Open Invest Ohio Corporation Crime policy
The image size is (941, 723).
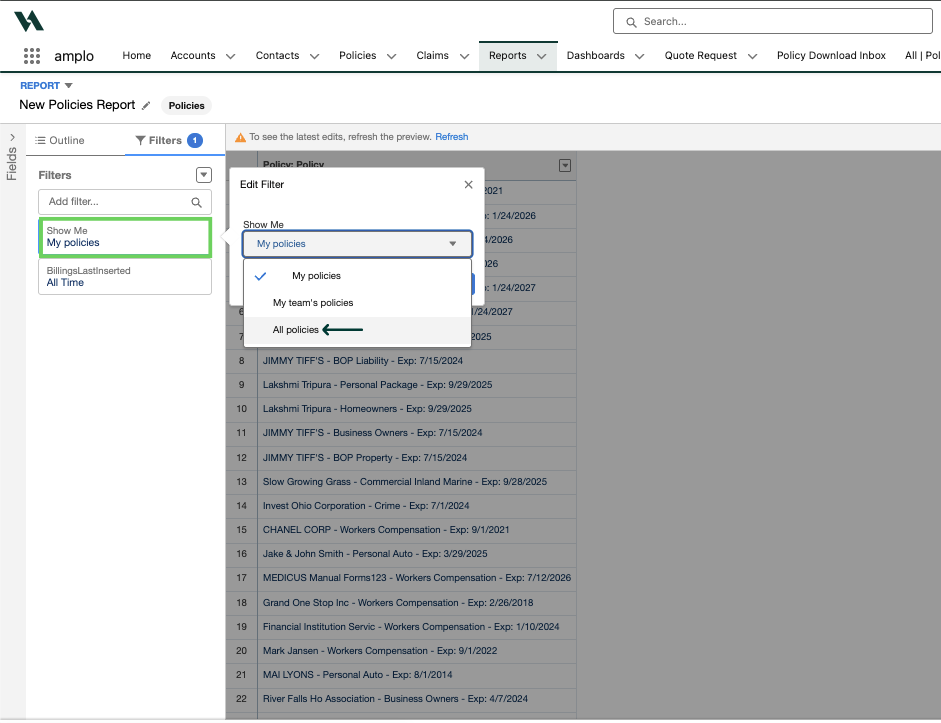tap(365, 506)
